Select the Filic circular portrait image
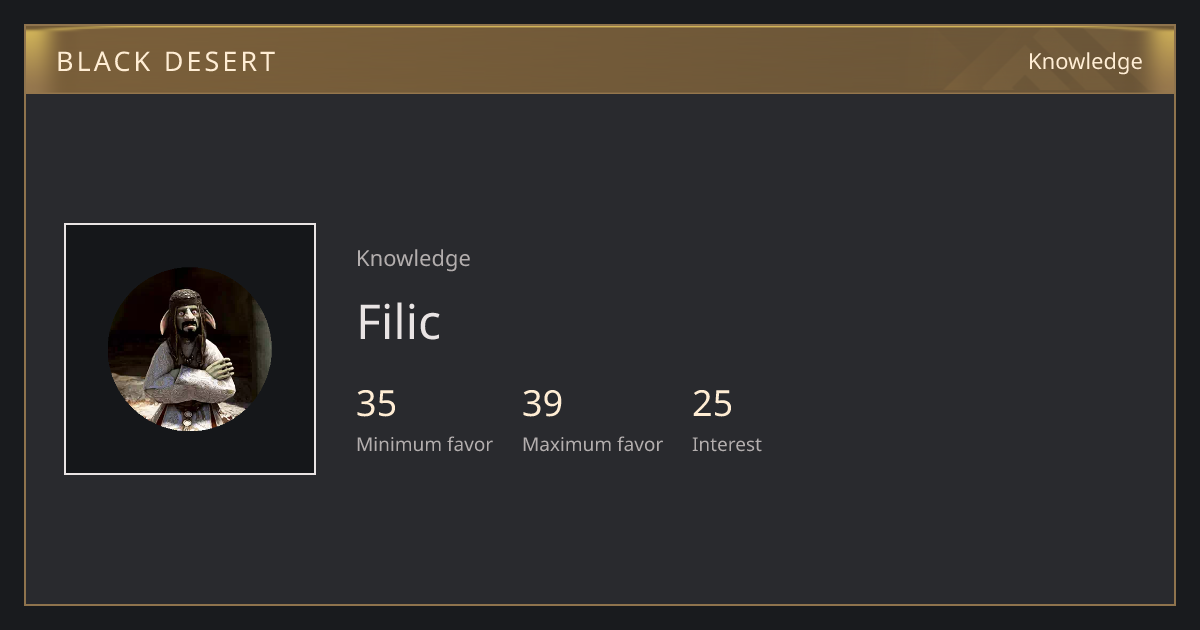Screen dimensions: 1200x630 pos(190,349)
